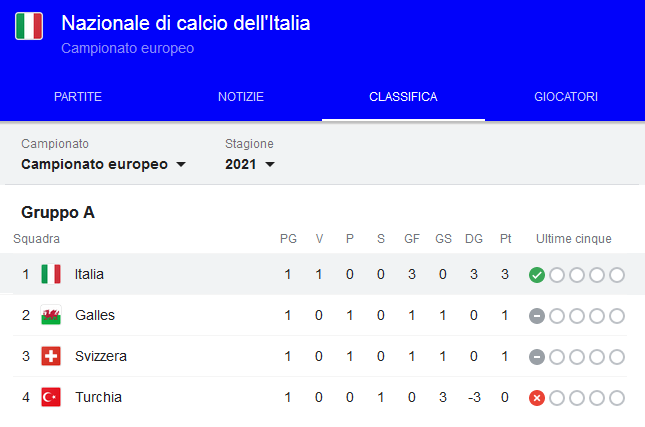645x427 pixels.
Task: Select the CLASSIFICA tab
Action: coord(403,97)
